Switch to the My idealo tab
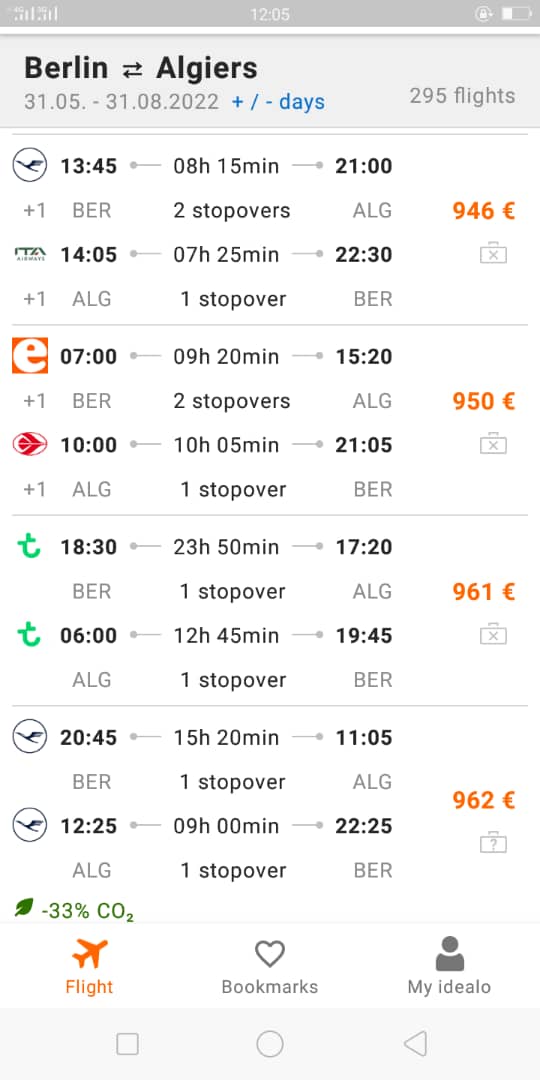Image resolution: width=540 pixels, height=1080 pixels. pos(449,966)
